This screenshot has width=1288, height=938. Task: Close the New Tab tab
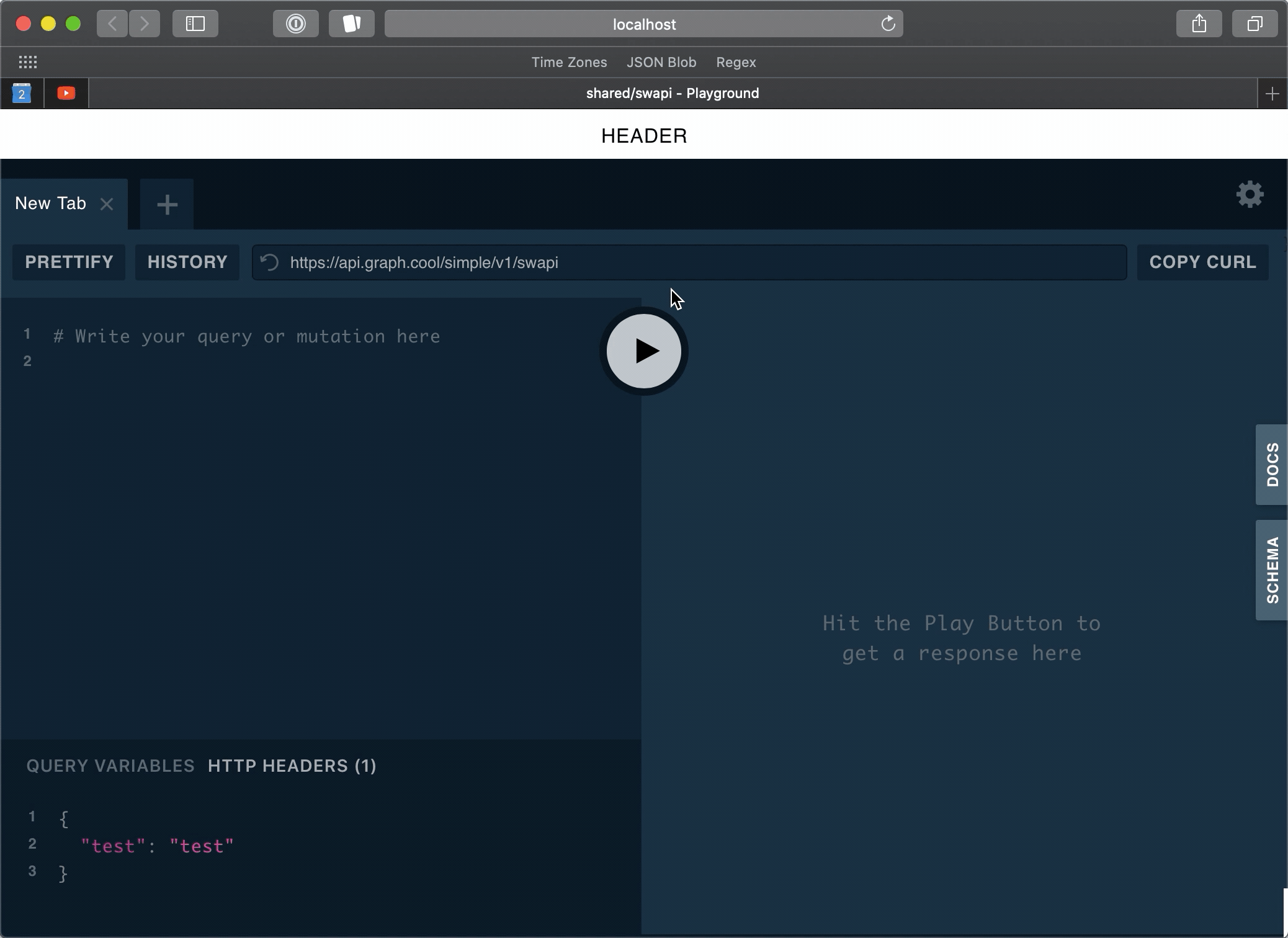coord(107,204)
